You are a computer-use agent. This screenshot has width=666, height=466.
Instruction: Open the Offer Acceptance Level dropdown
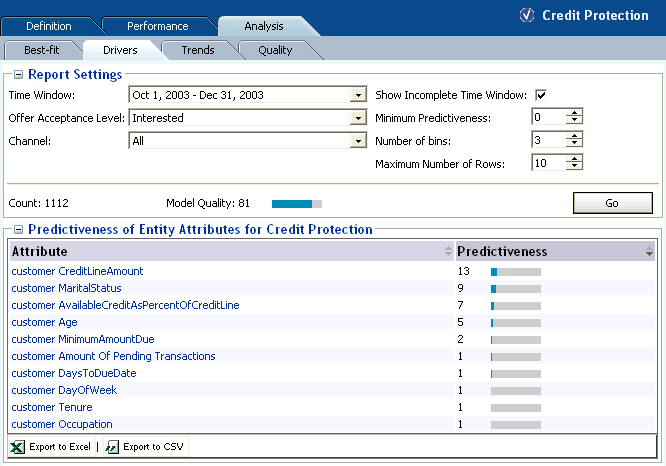pos(358,118)
